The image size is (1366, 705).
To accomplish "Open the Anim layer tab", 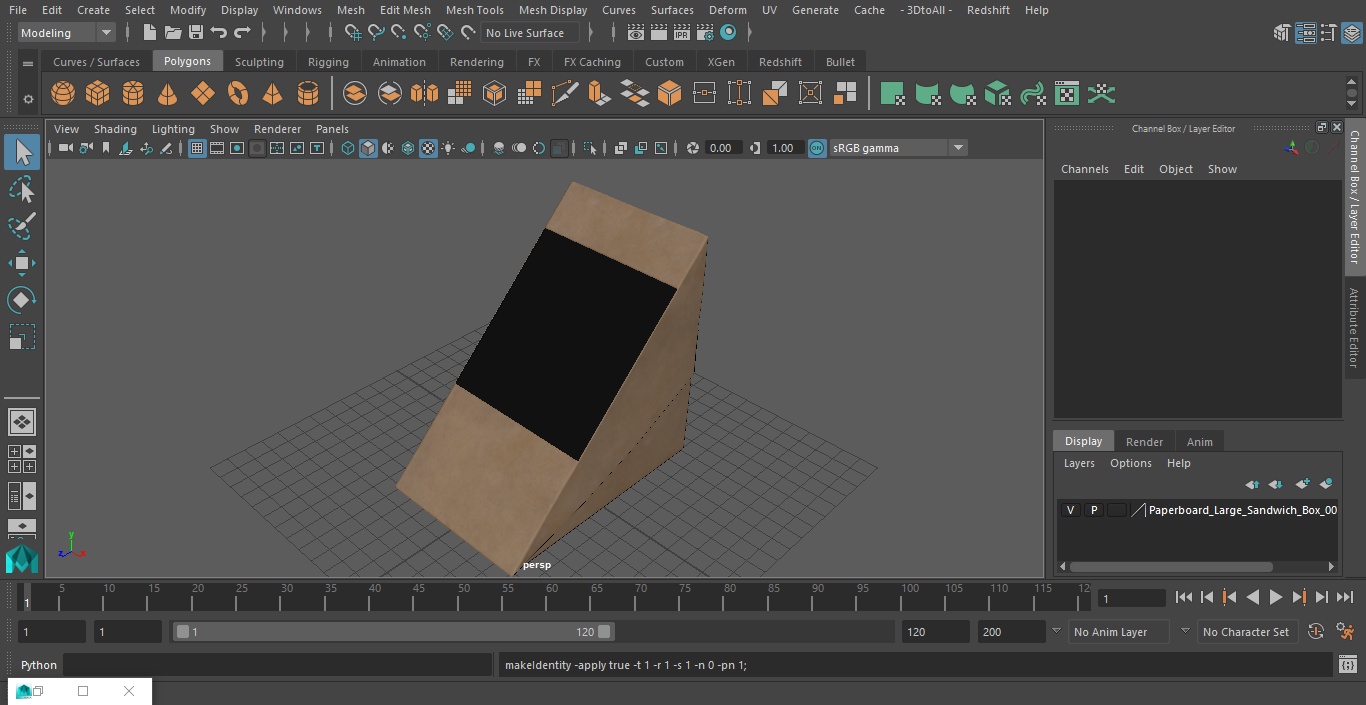I will point(1199,442).
